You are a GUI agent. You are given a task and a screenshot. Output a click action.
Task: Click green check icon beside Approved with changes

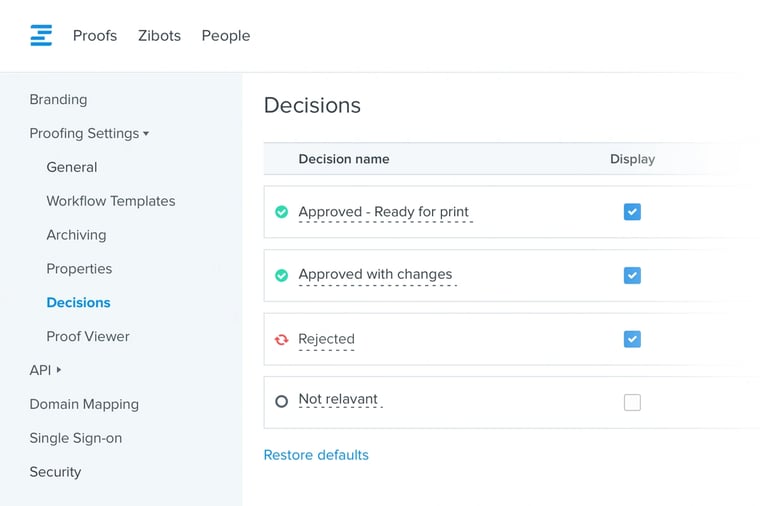[x=281, y=275]
